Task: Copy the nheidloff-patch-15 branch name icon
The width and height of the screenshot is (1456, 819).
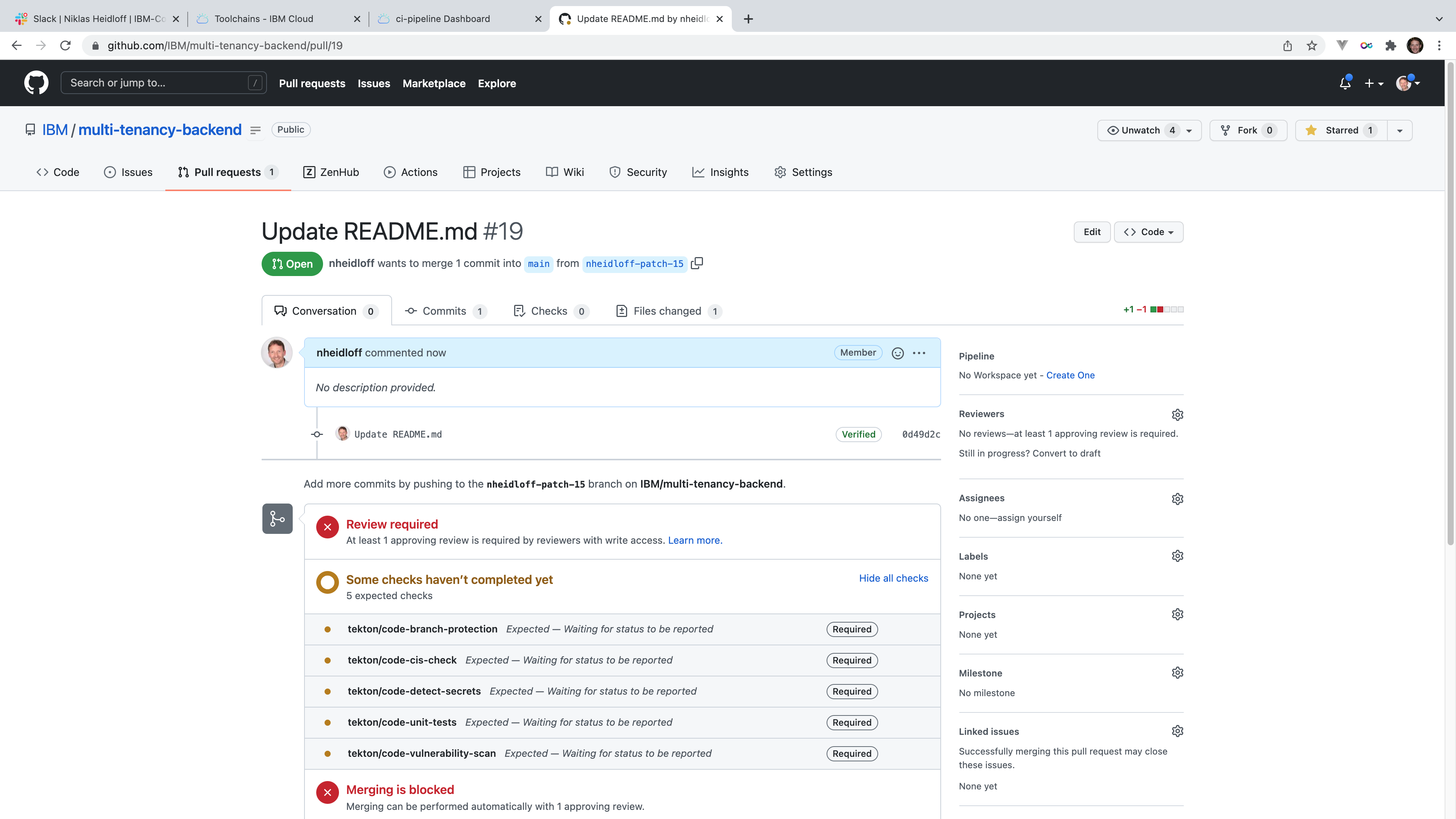Action: click(697, 264)
